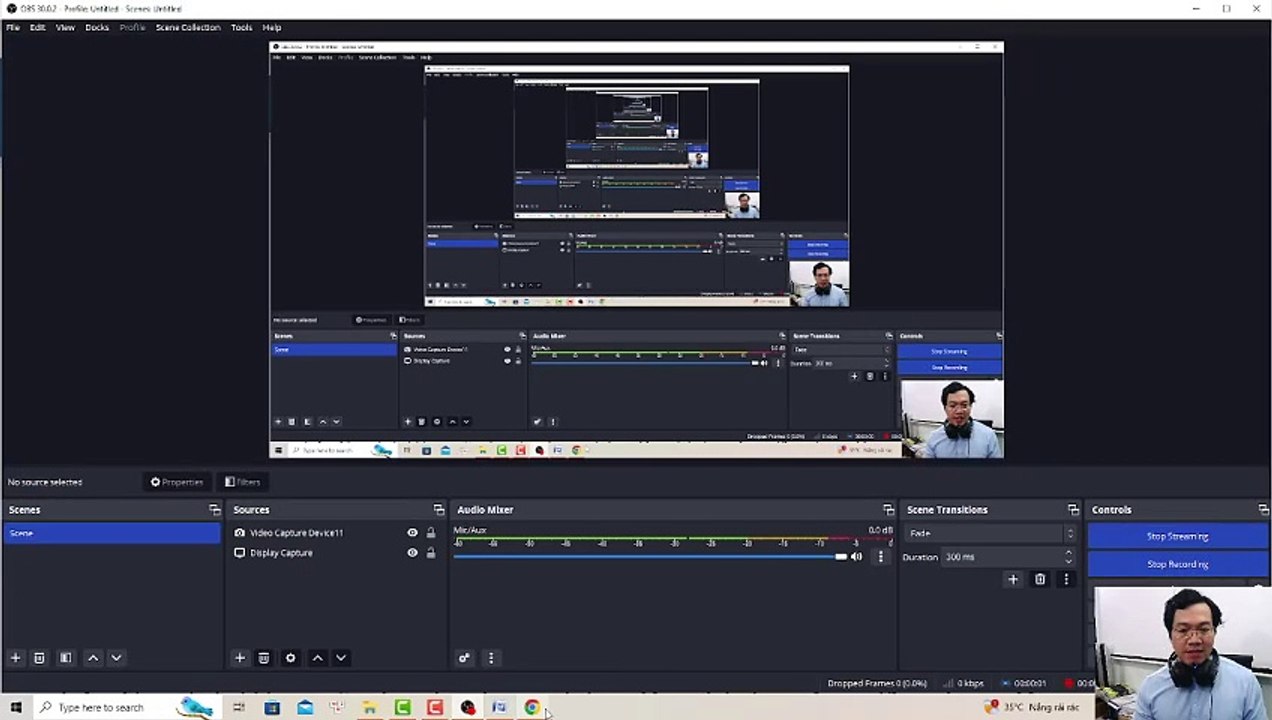Undock the Scene Transitions panel
The height and width of the screenshot is (720, 1272).
pyautogui.click(x=1073, y=510)
